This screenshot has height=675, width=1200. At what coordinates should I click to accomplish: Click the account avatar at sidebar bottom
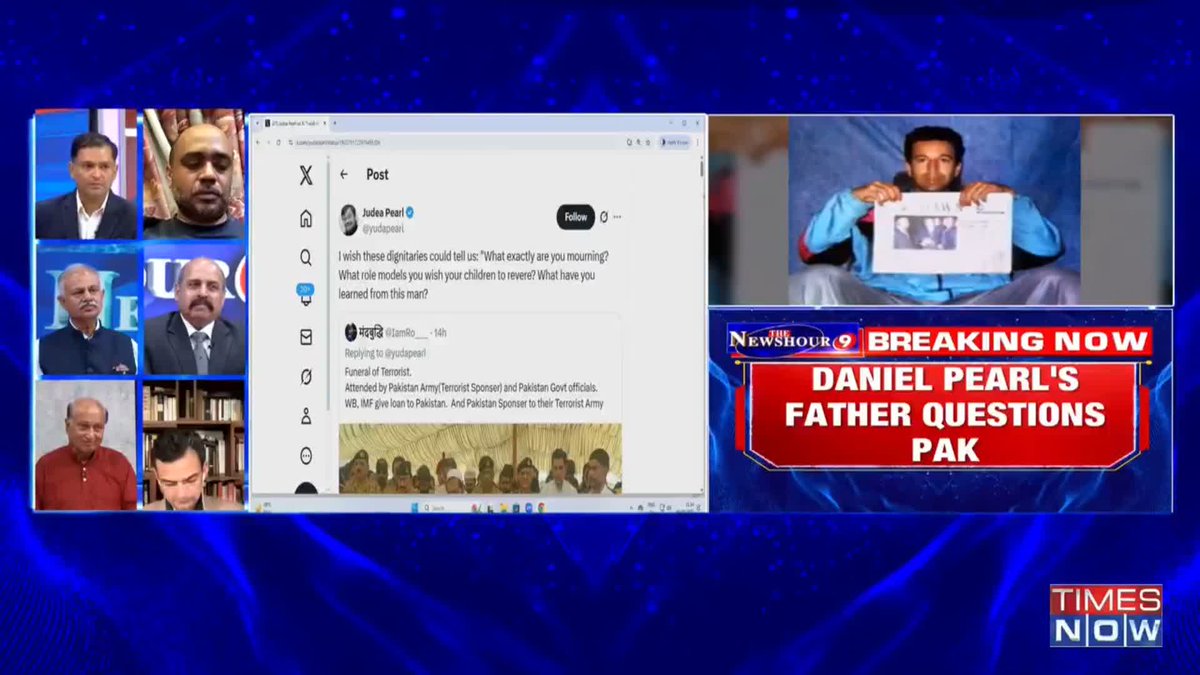(x=306, y=490)
